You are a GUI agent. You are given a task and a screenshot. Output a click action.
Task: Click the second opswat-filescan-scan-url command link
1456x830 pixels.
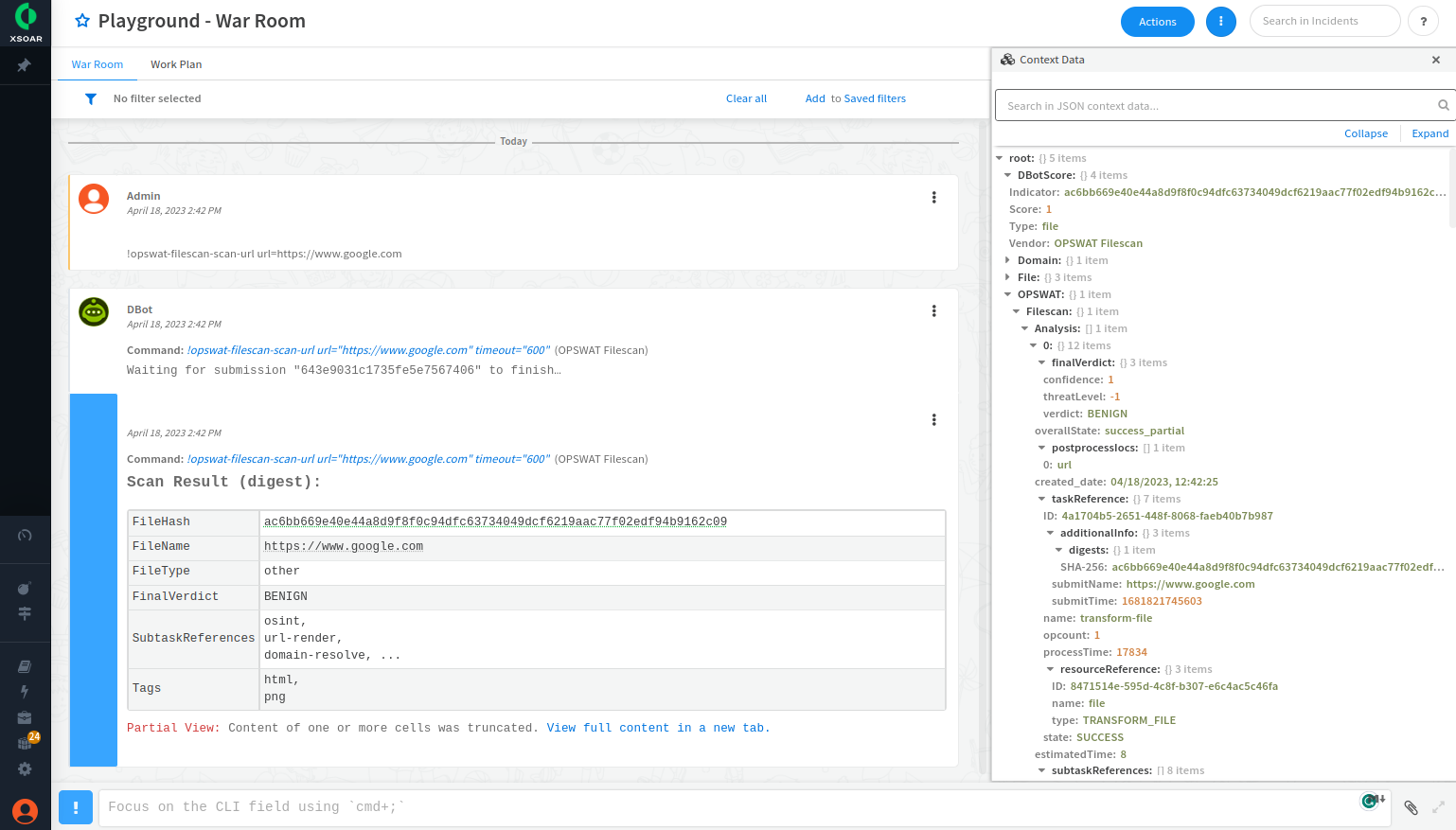pyautogui.click(x=368, y=459)
